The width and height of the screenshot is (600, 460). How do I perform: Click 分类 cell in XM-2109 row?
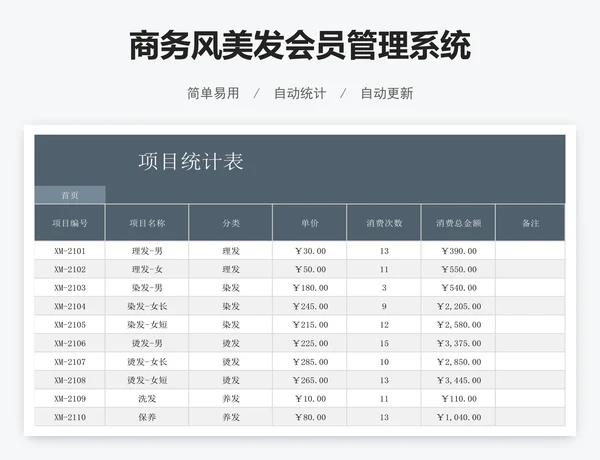[x=231, y=399]
